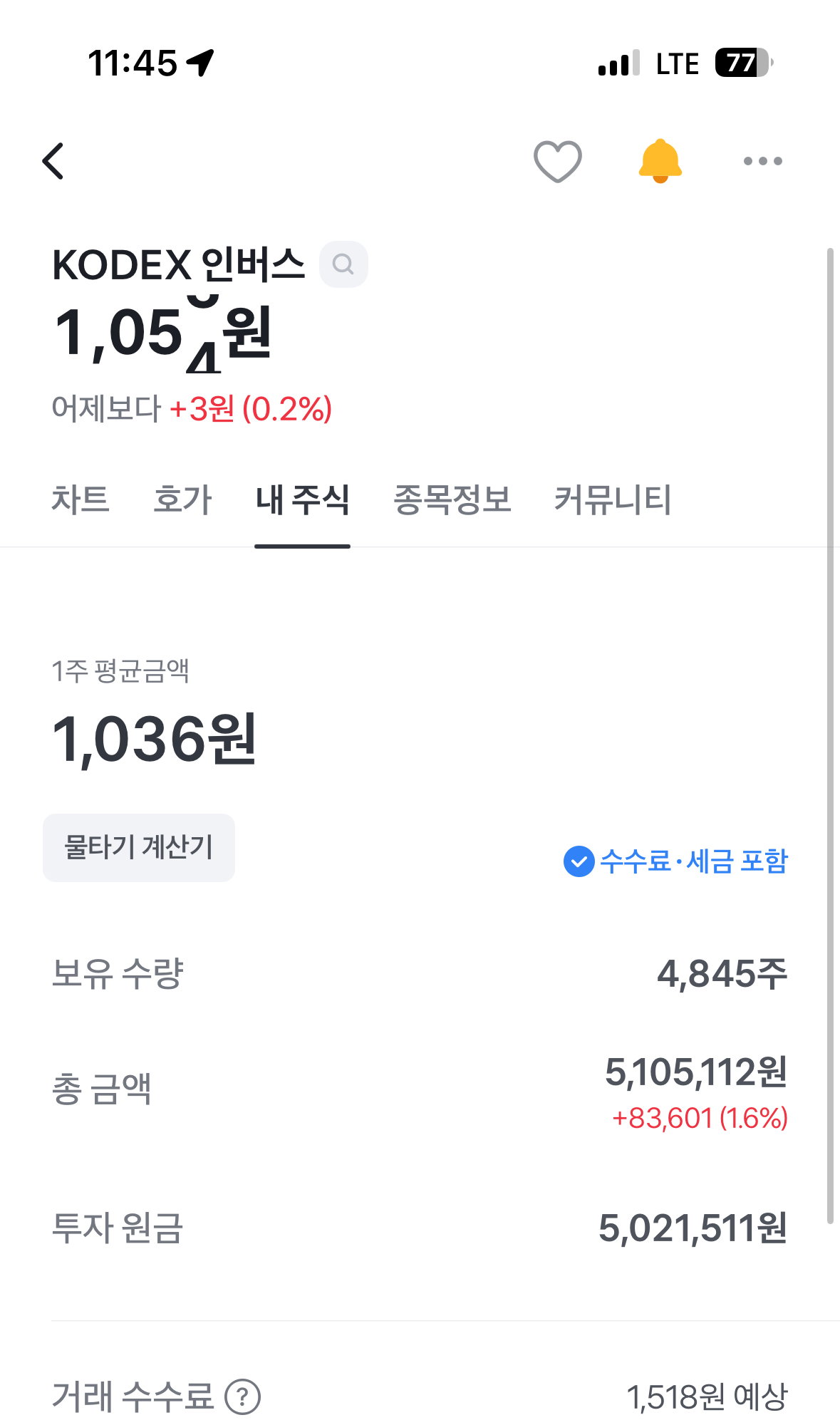
Task: Open price alerts via yellow bell icon
Action: coord(660,161)
